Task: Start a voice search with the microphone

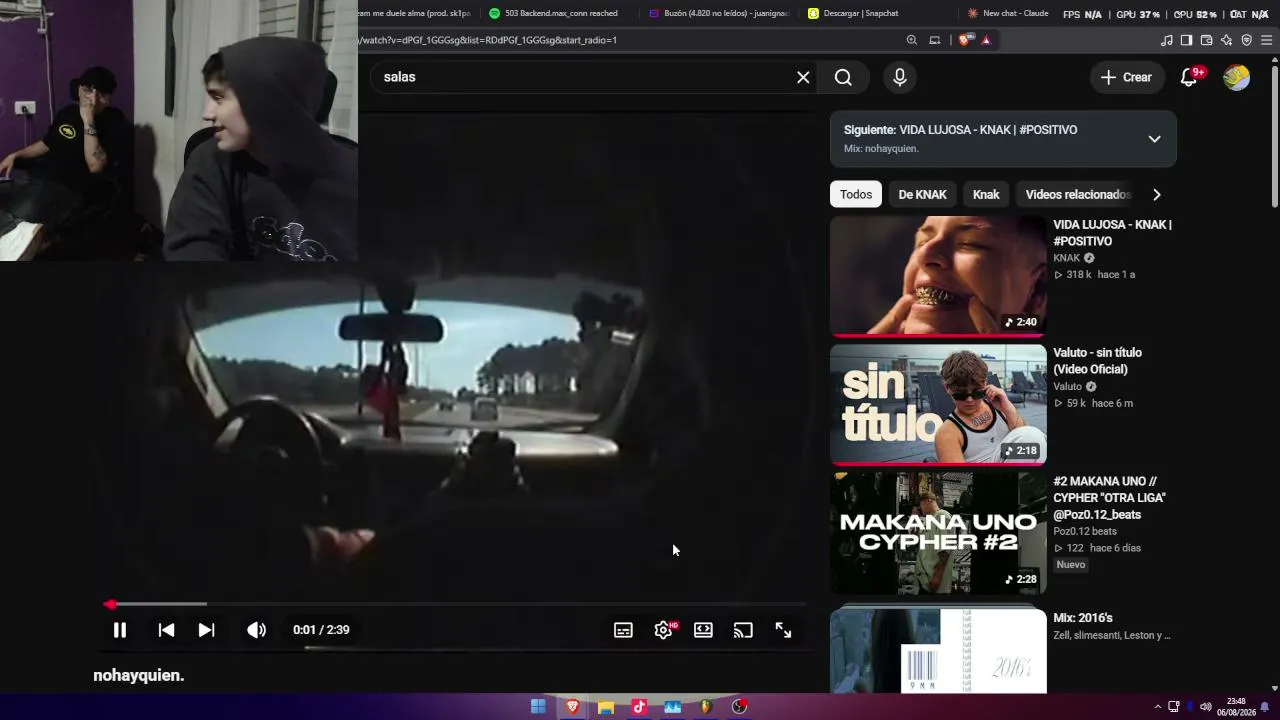Action: pyautogui.click(x=900, y=77)
